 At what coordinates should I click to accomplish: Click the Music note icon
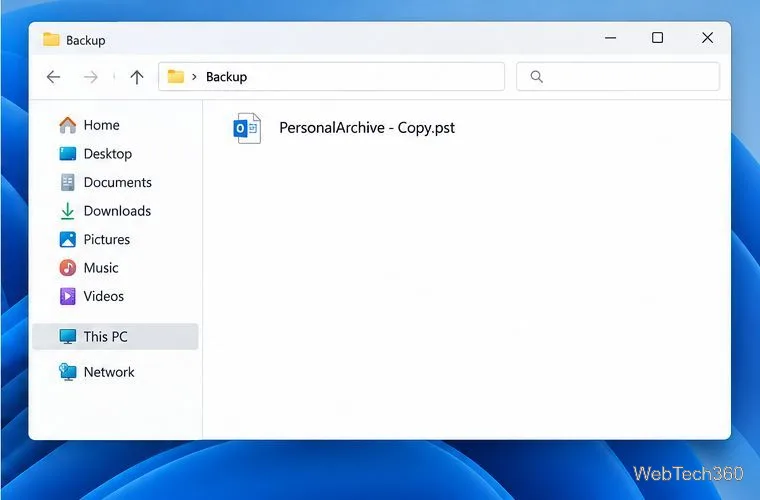[67, 267]
